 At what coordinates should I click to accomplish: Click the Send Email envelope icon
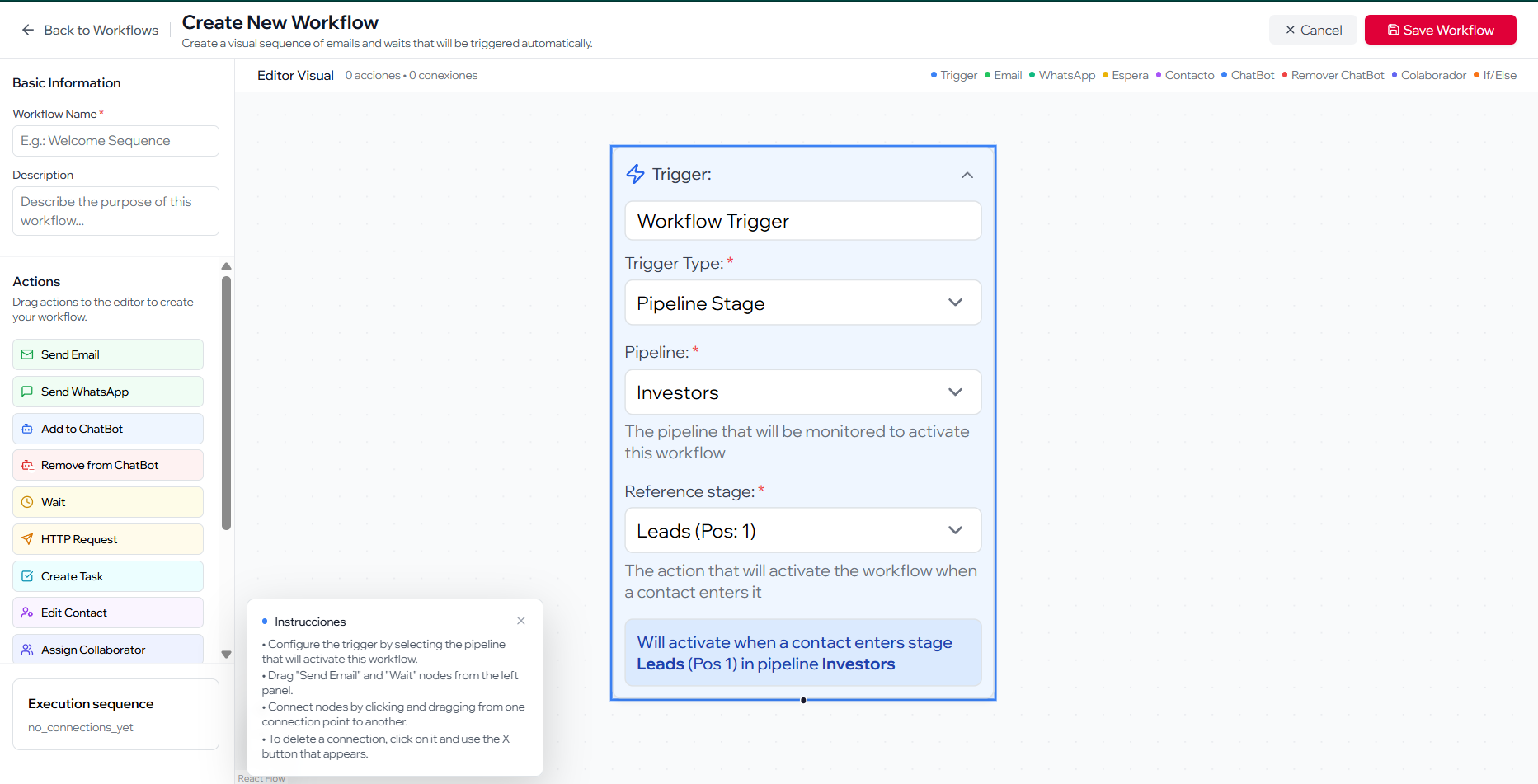pos(27,354)
